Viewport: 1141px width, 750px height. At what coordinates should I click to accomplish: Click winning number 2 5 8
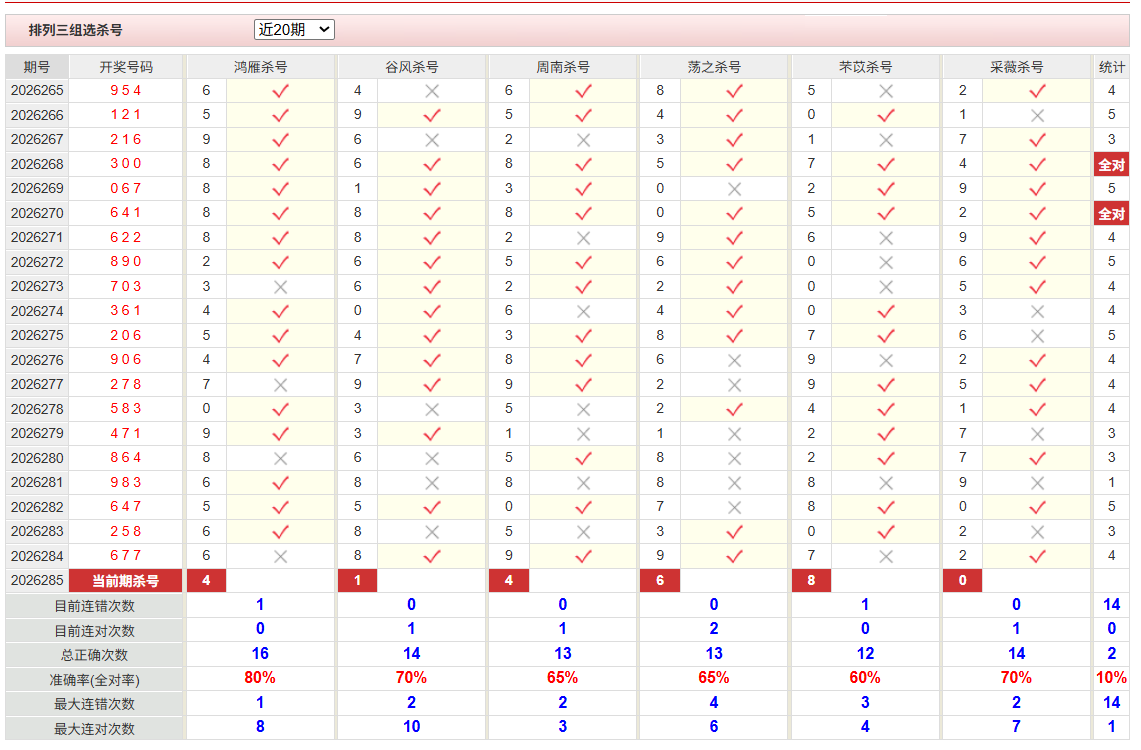126,531
